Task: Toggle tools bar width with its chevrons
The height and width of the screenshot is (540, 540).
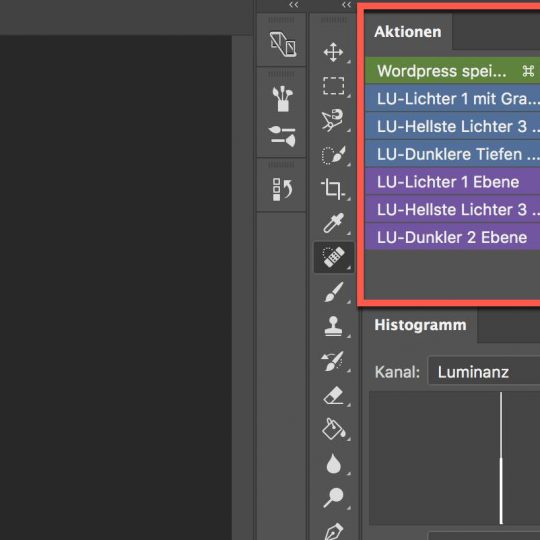Action: pos(347,5)
